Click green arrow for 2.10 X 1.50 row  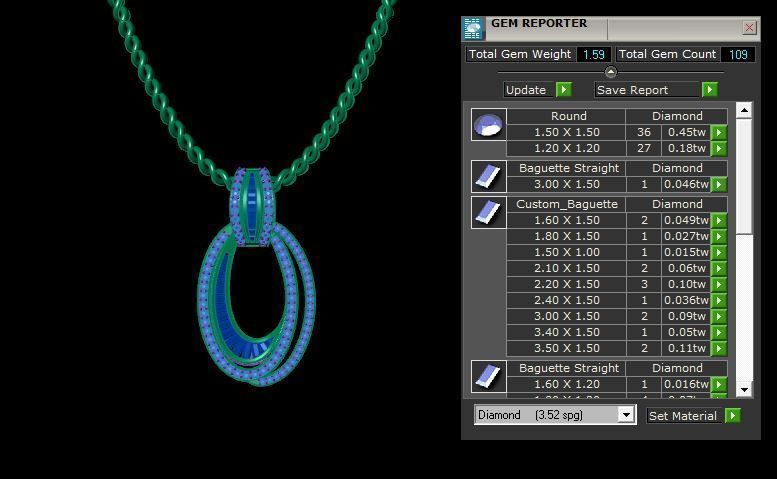pyautogui.click(x=719, y=268)
